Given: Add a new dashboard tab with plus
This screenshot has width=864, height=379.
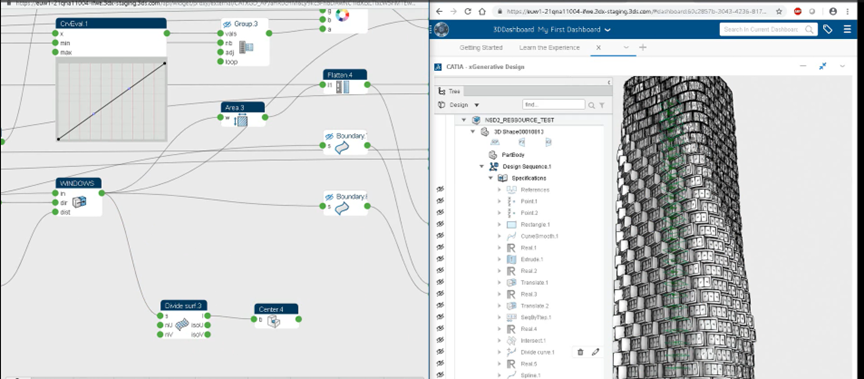Looking at the screenshot, I should (642, 47).
